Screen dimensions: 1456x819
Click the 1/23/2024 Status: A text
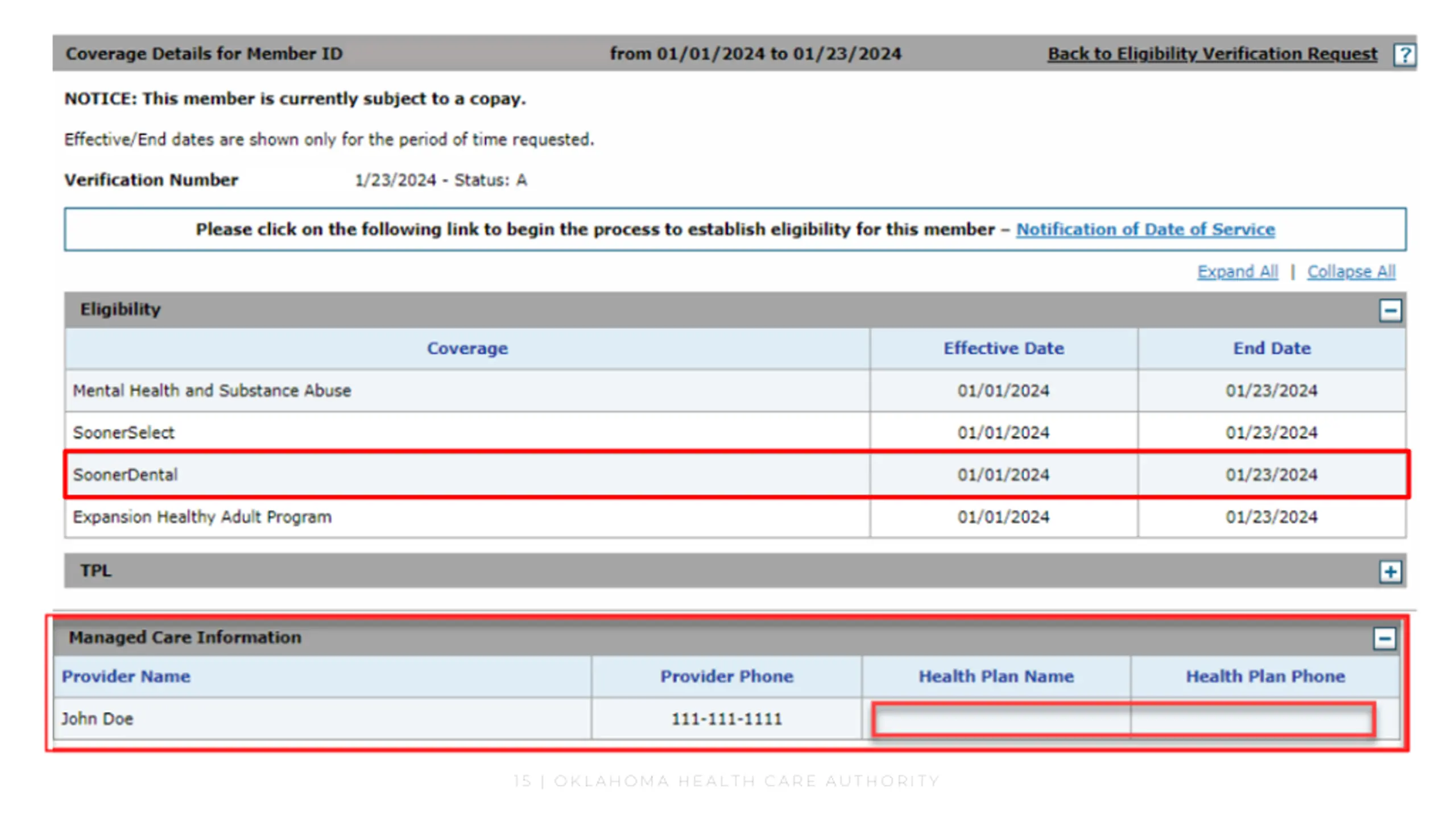(441, 180)
